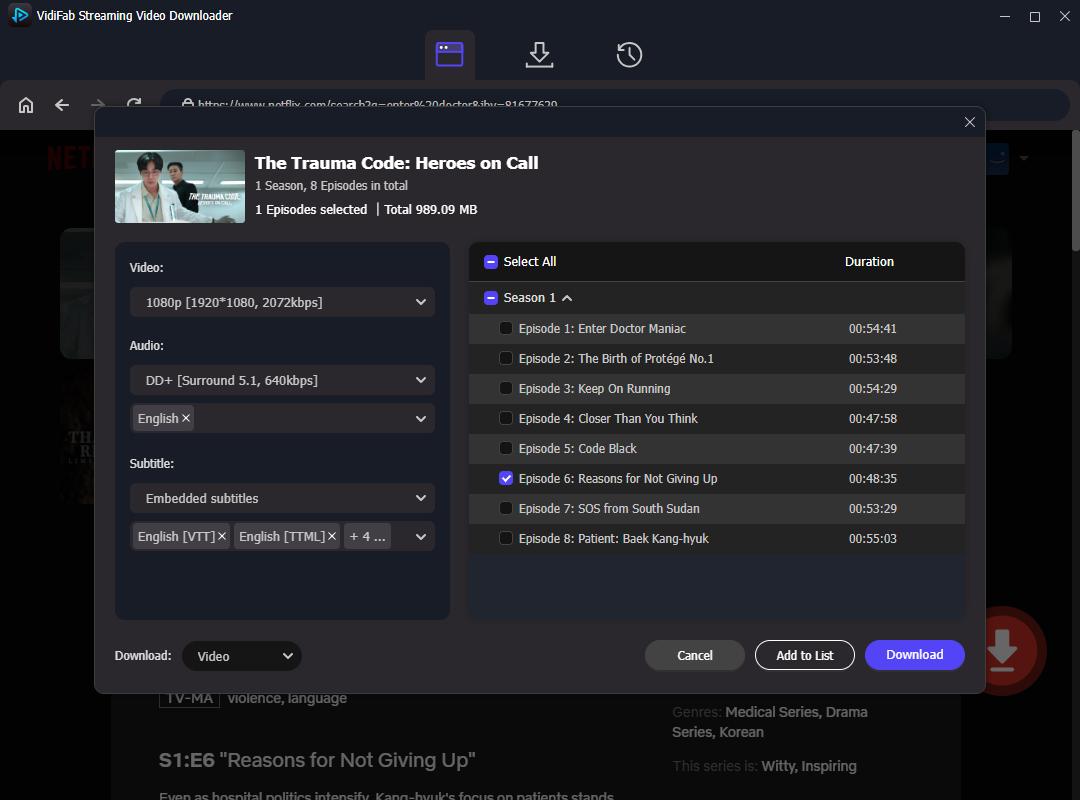Screen dimensions: 1080x800
Task: Click '1 Episodes selected' text
Action: pos(311,209)
